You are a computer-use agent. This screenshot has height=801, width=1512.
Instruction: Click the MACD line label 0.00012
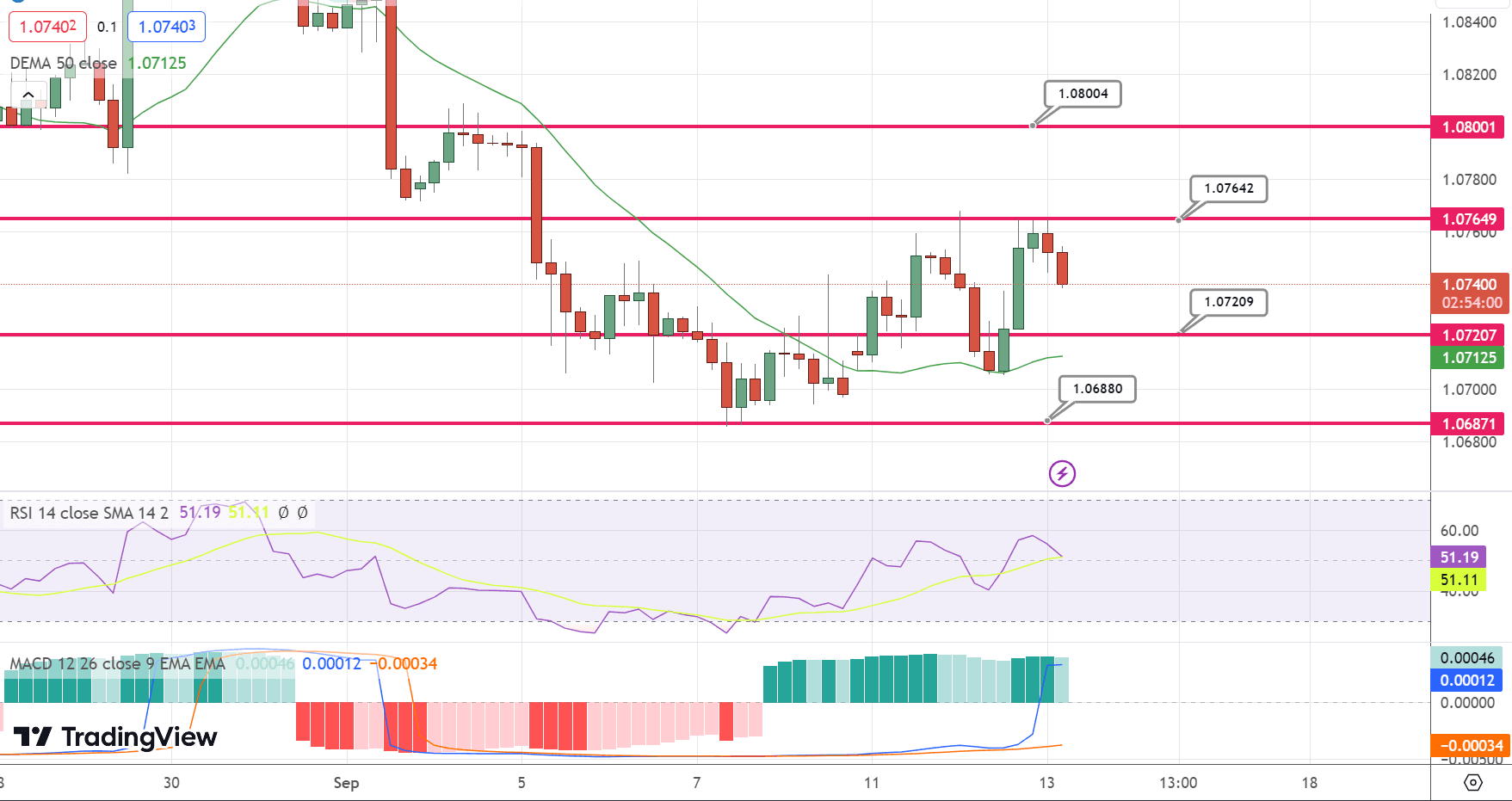[1467, 681]
